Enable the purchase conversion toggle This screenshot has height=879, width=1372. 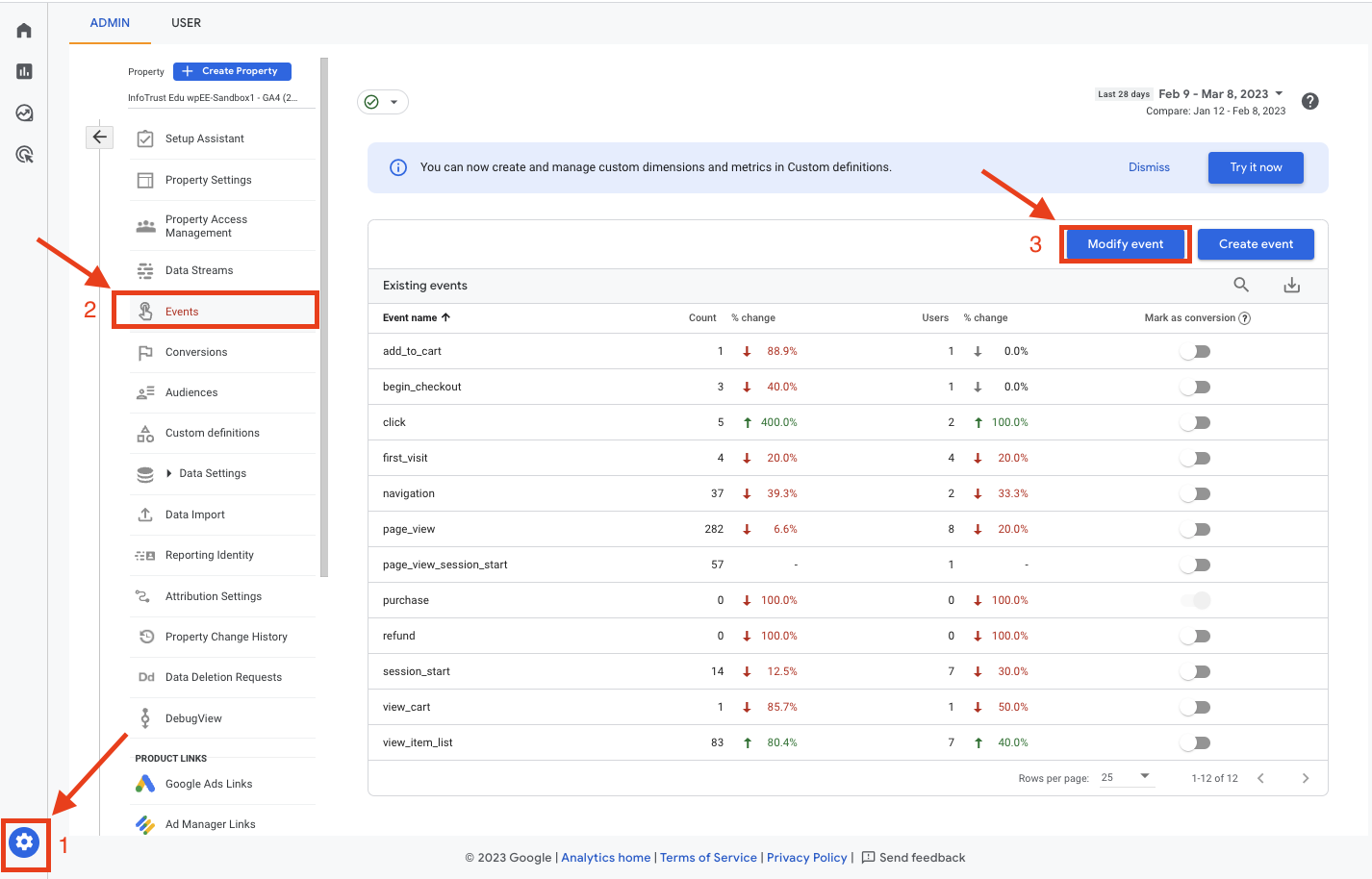pyautogui.click(x=1195, y=599)
